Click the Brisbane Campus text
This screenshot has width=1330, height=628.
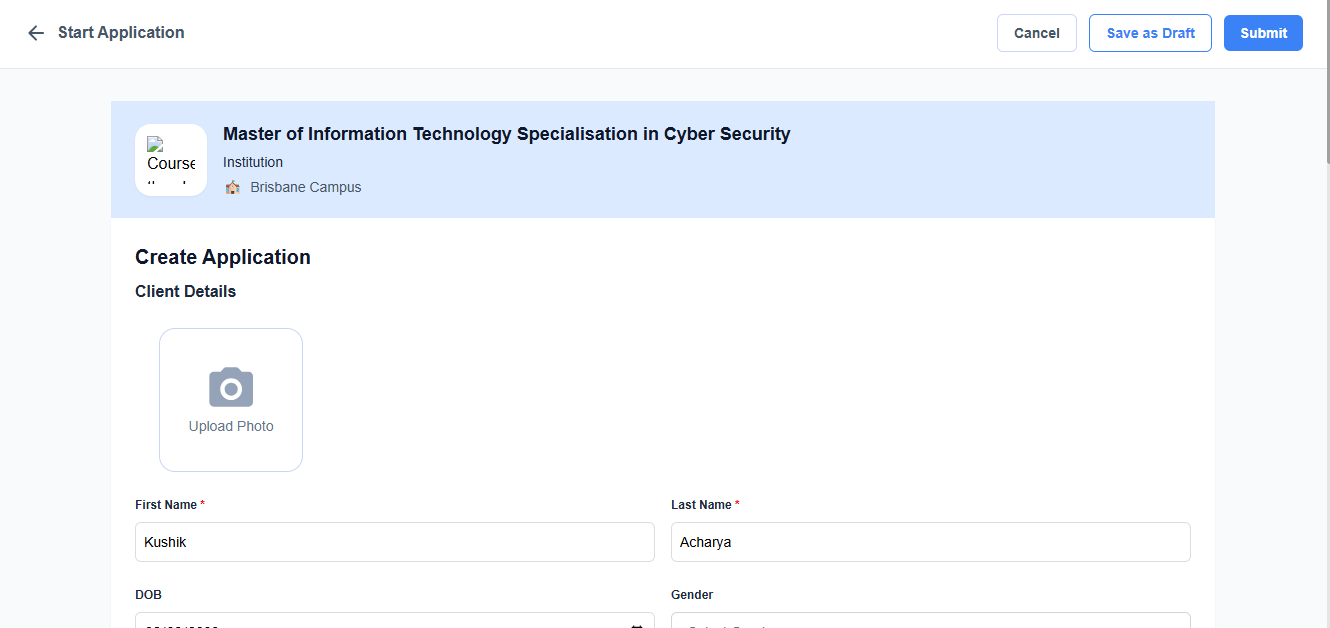coord(306,187)
